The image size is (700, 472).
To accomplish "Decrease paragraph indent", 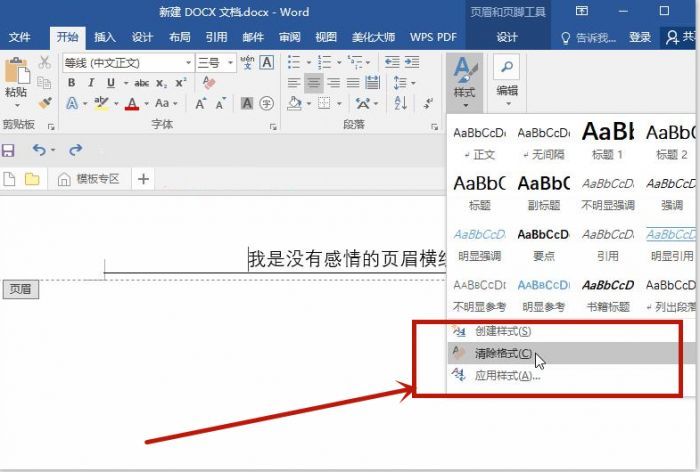I will (x=392, y=62).
